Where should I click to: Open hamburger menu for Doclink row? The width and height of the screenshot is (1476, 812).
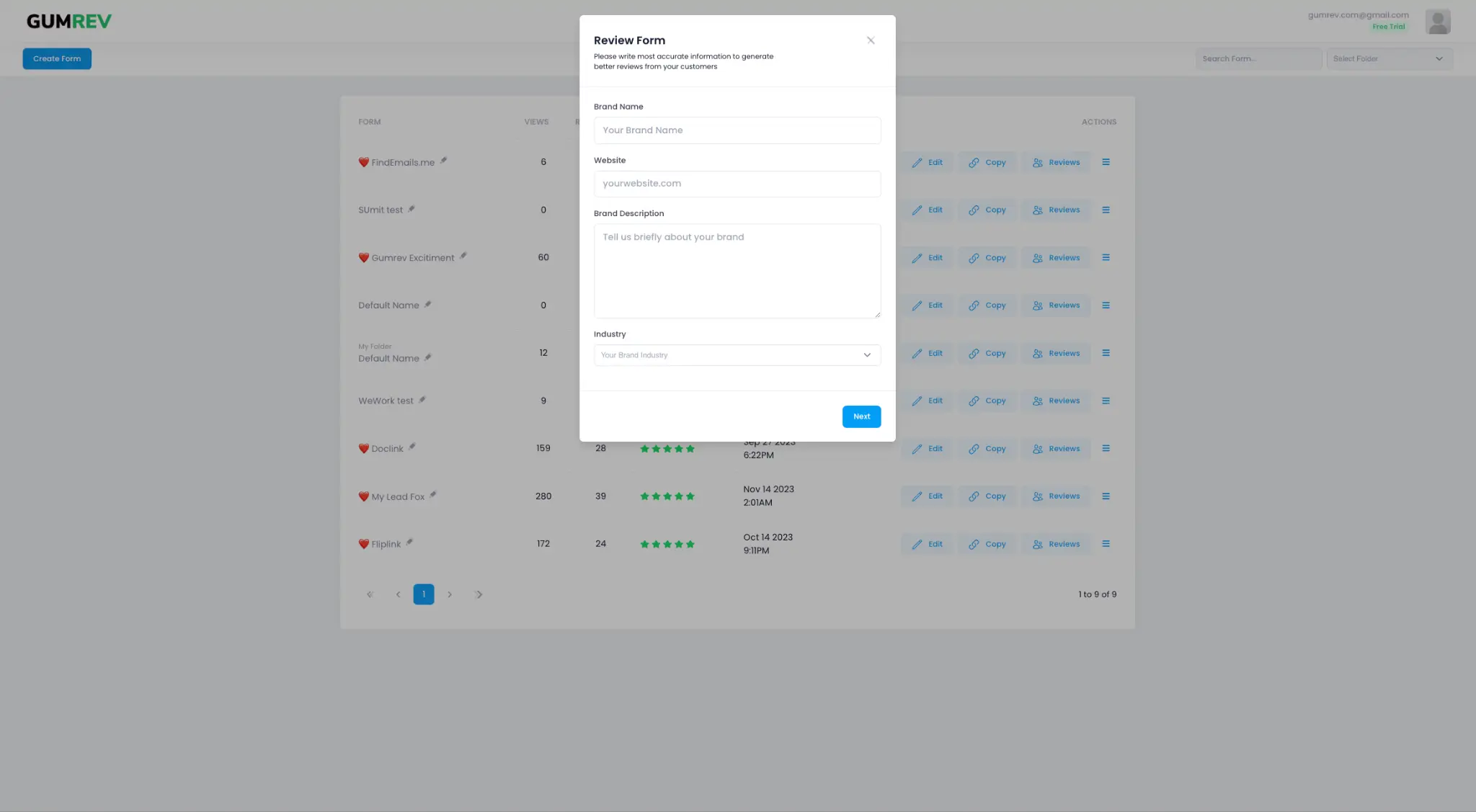(1106, 448)
